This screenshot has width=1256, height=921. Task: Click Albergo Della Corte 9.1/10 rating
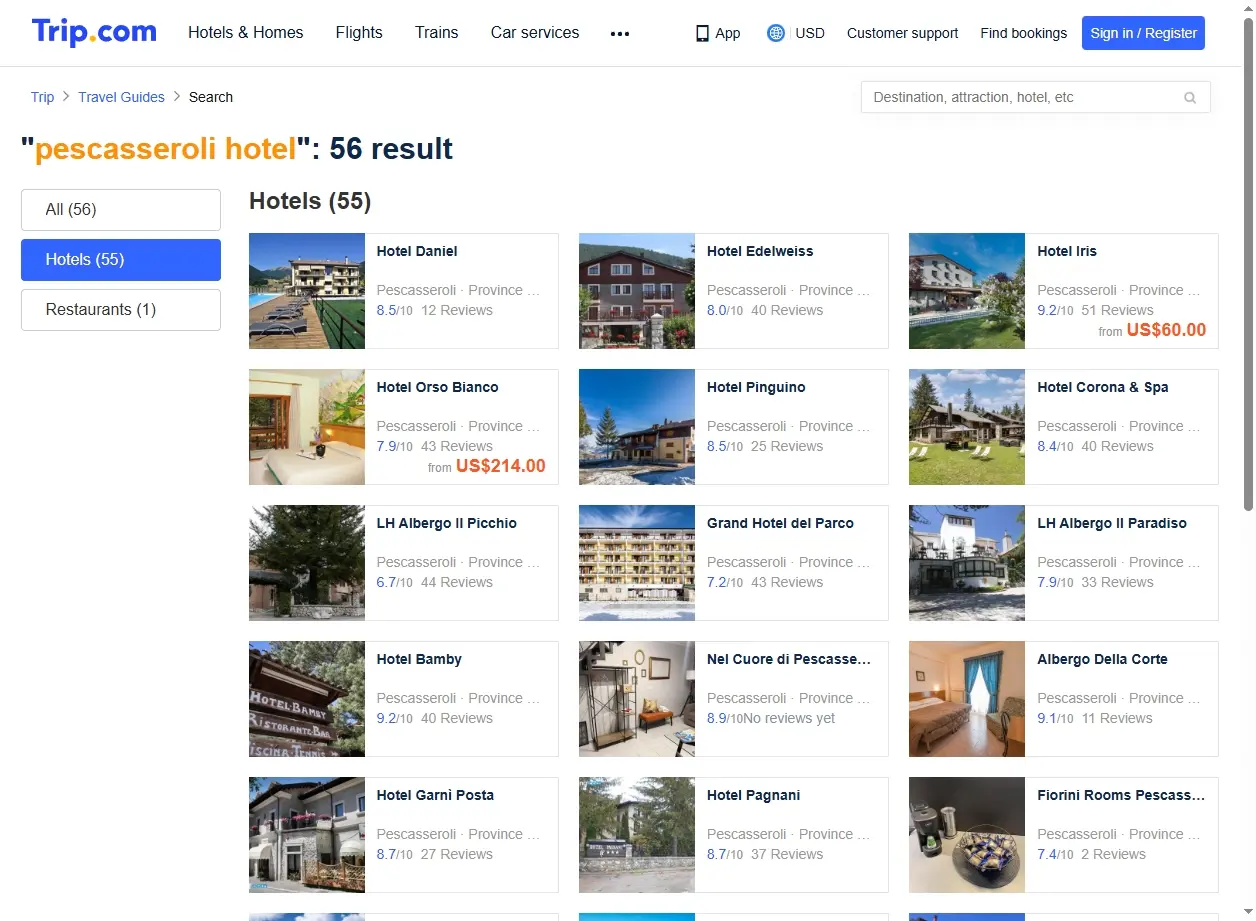click(x=1055, y=718)
